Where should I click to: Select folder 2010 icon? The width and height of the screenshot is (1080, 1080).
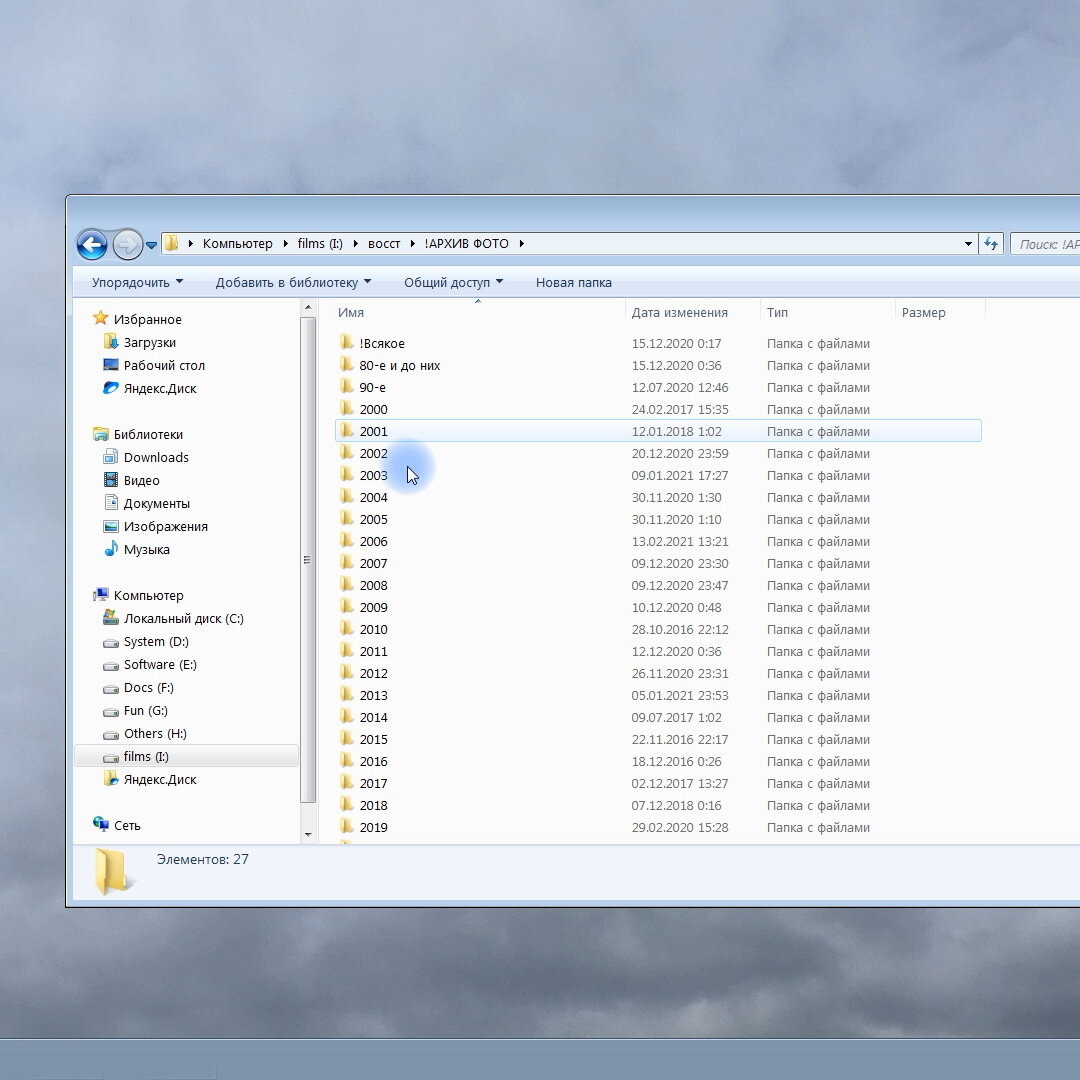(347, 629)
